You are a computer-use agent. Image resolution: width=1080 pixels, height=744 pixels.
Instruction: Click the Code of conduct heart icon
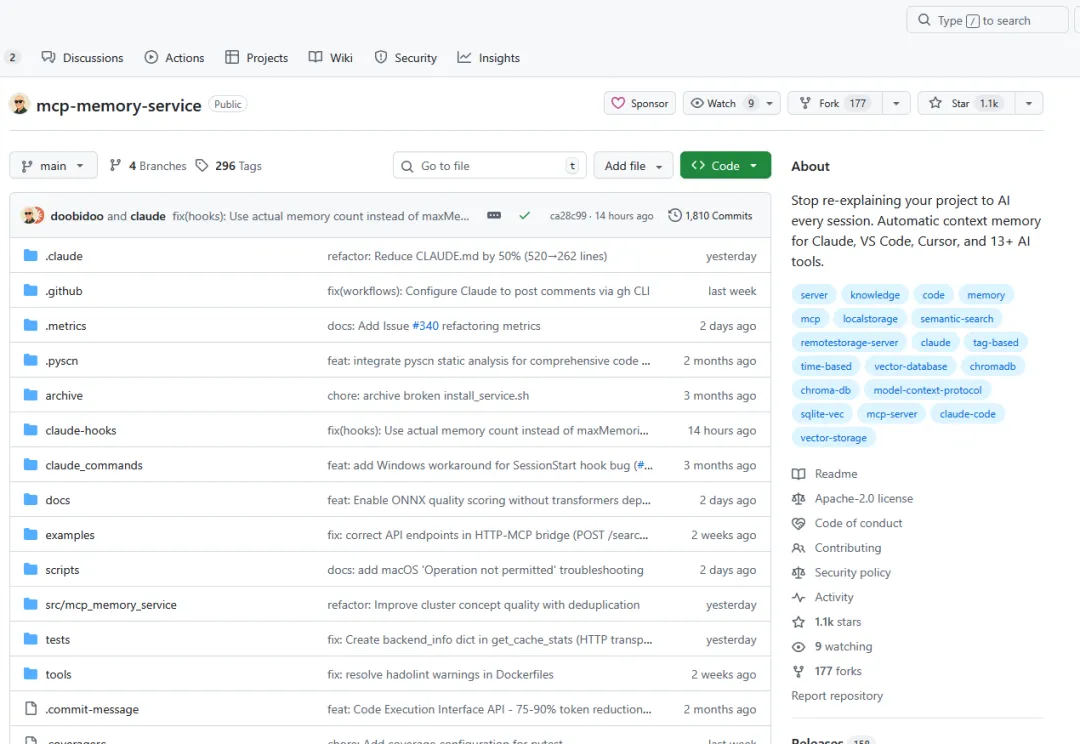(x=798, y=524)
